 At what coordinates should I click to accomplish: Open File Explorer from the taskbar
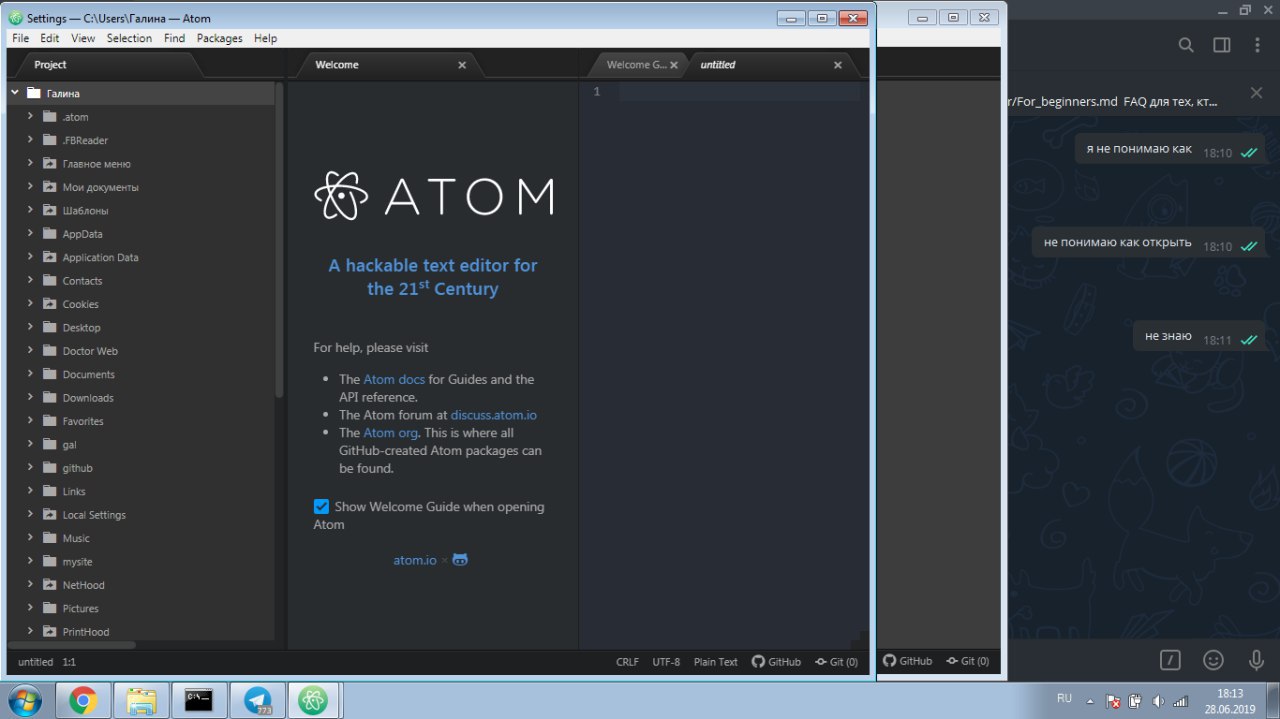tap(141, 701)
